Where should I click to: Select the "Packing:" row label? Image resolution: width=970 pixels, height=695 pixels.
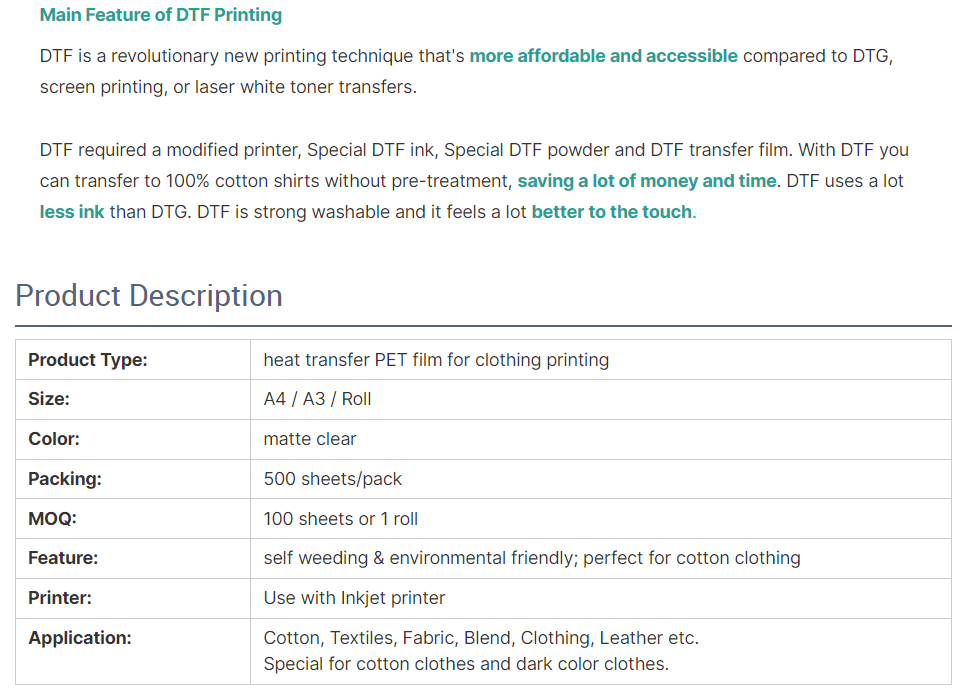(x=65, y=479)
